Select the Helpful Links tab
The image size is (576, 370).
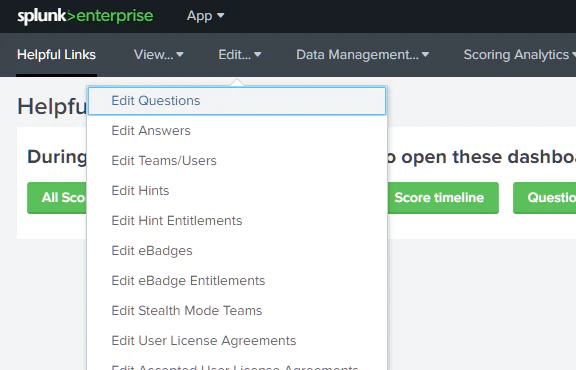click(56, 55)
